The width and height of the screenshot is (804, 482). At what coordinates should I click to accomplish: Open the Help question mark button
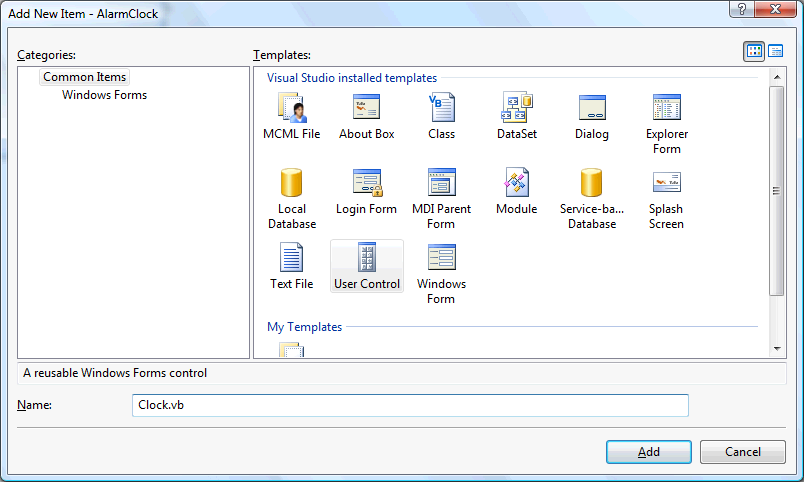tap(742, 9)
